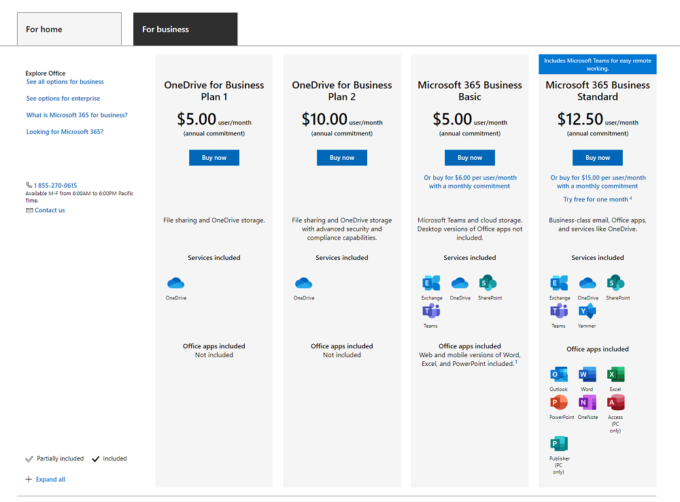Click the plus icon next to Expand all
The image size is (680, 502).
[x=29, y=479]
